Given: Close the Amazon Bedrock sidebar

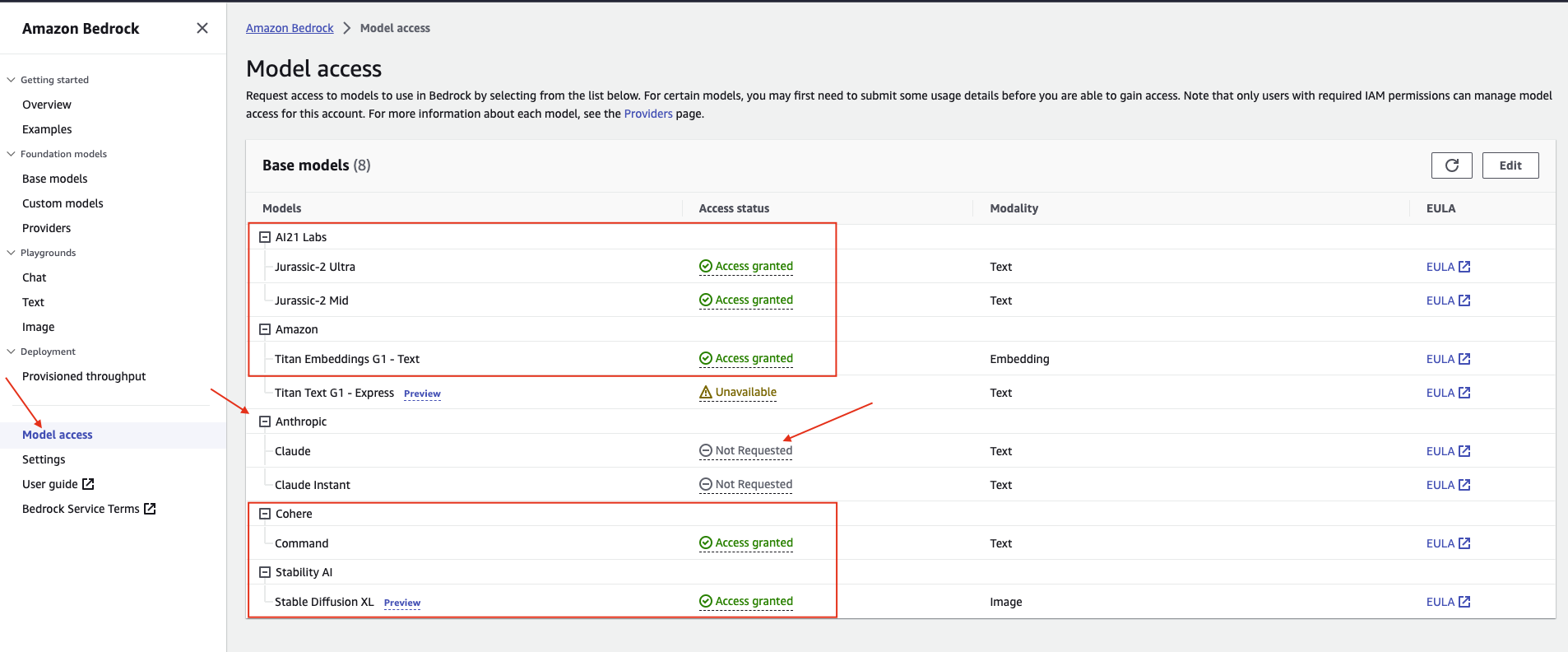Looking at the screenshot, I should [202, 28].
